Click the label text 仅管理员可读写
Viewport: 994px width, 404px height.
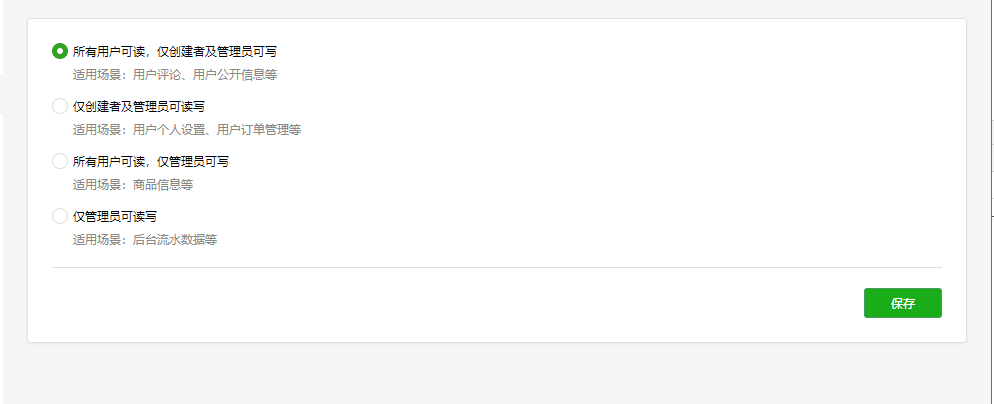115,216
